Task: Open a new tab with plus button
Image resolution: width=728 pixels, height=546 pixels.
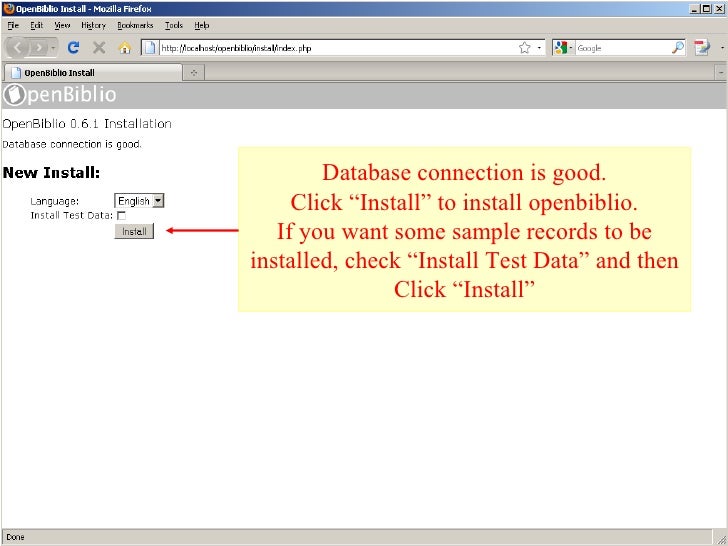Action: click(194, 72)
